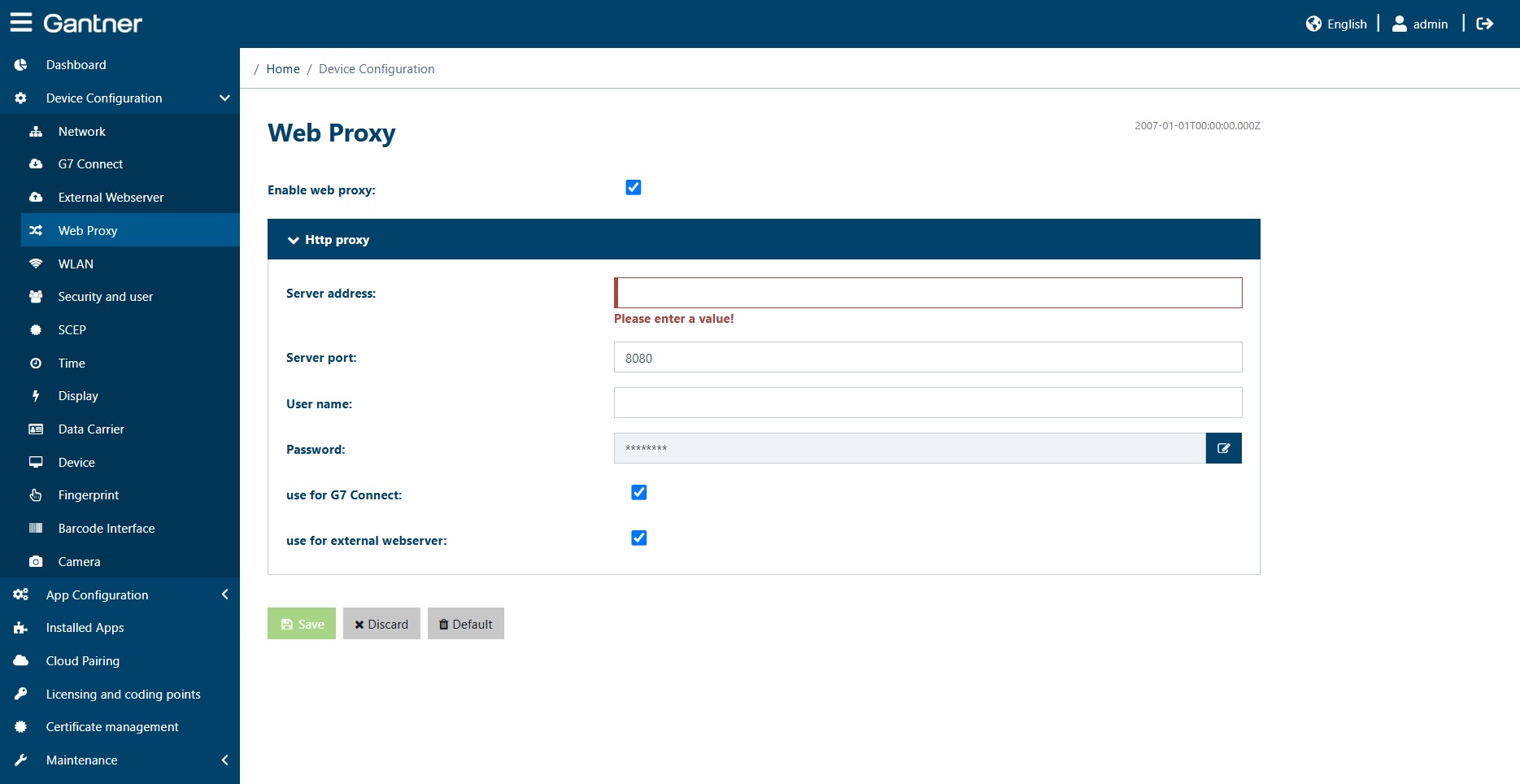Click the edit password button
Image resolution: width=1520 pixels, height=784 pixels.
click(1224, 449)
